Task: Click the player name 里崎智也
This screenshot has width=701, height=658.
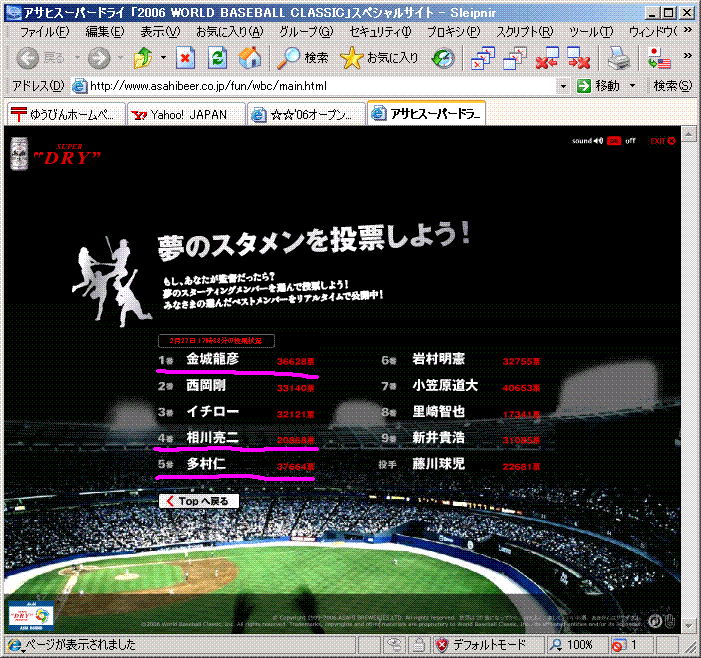Action: pyautogui.click(x=438, y=411)
